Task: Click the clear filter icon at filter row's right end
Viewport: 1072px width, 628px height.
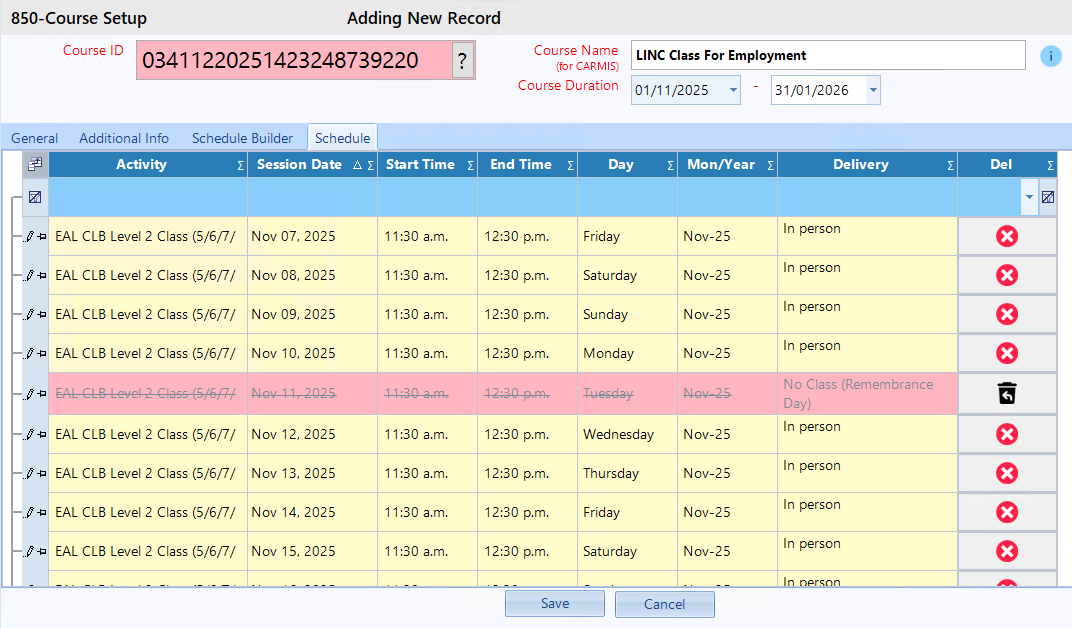Action: click(x=1047, y=197)
